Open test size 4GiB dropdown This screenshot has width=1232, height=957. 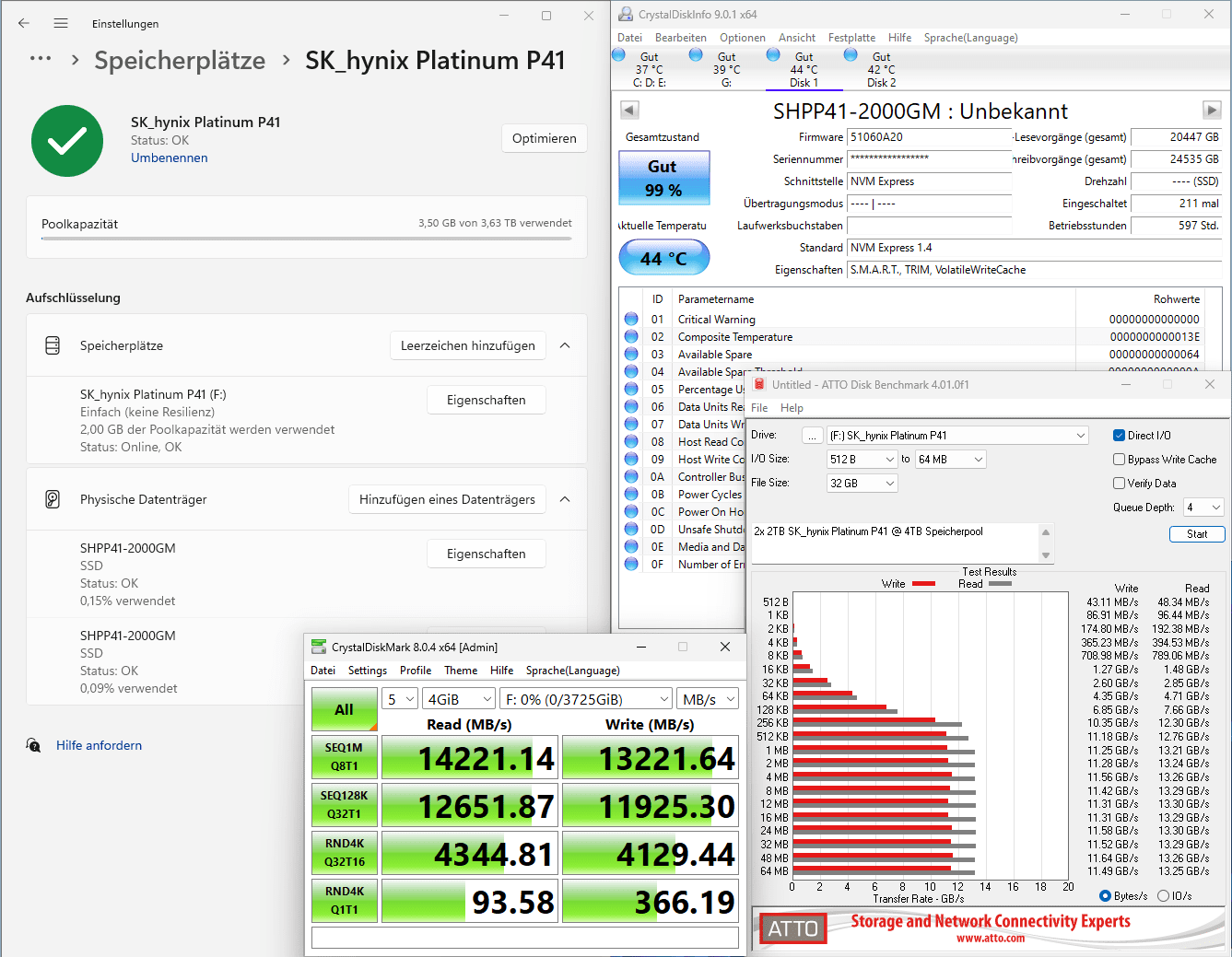(460, 700)
